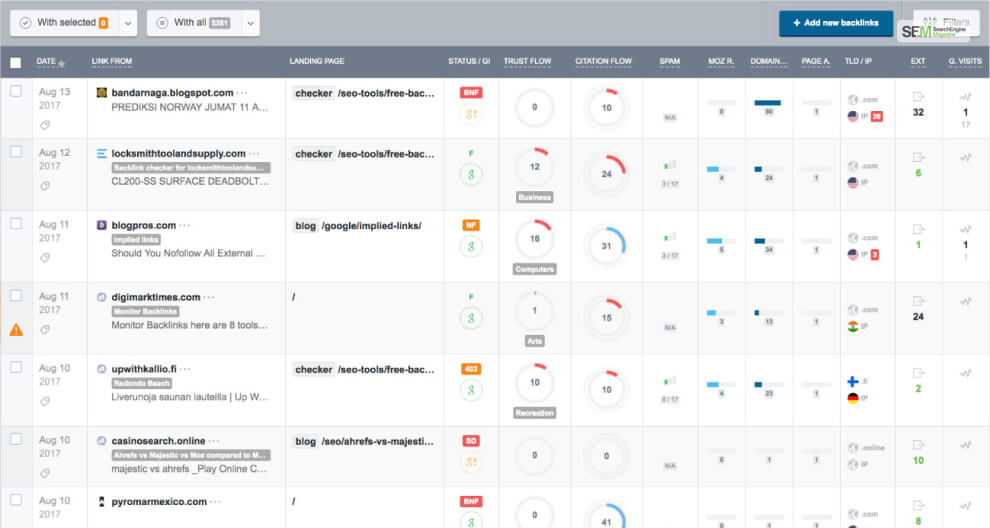Click the Google index icon in locksmithtoolandsupply.com row
Viewport: 990px width, 528px height.
click(471, 174)
